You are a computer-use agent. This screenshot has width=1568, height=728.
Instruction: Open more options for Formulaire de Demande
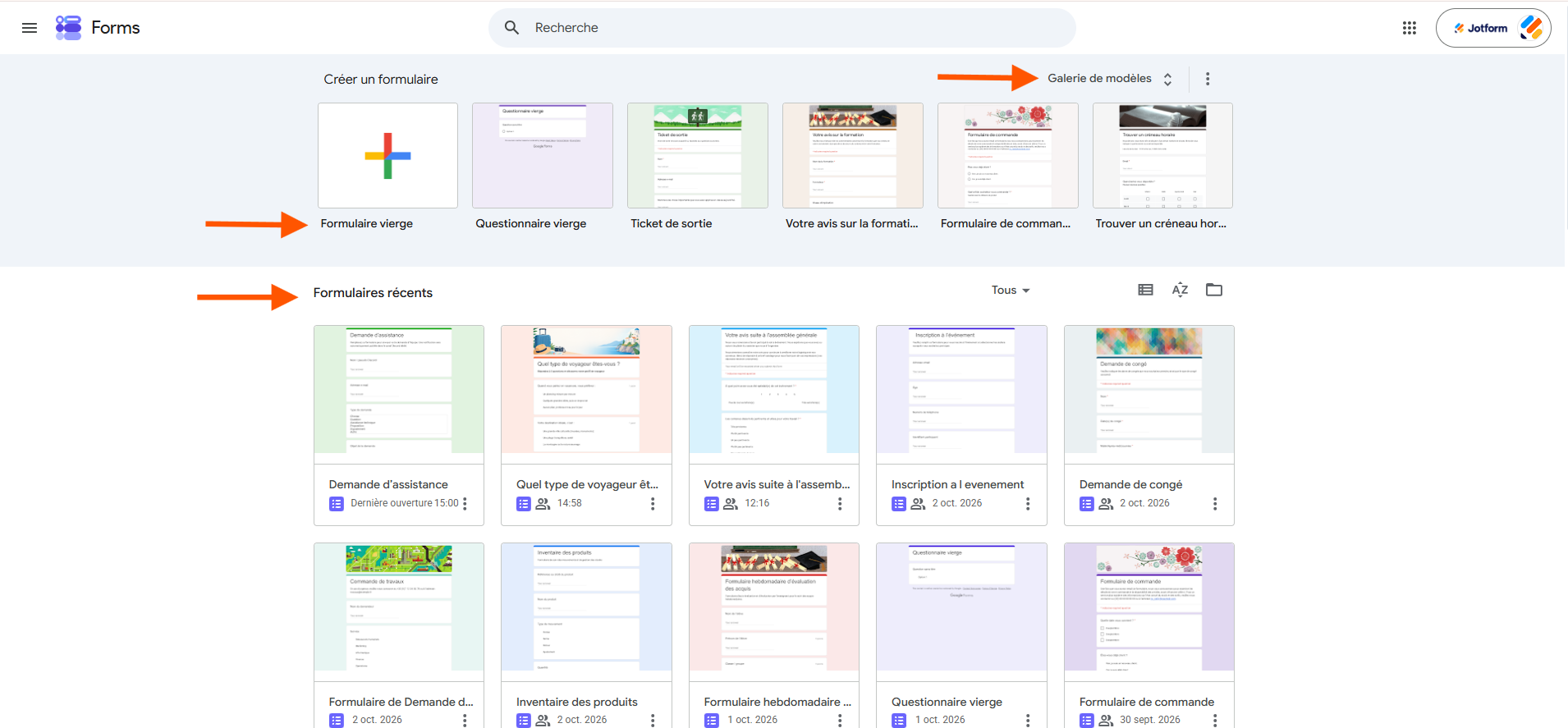coord(465,720)
